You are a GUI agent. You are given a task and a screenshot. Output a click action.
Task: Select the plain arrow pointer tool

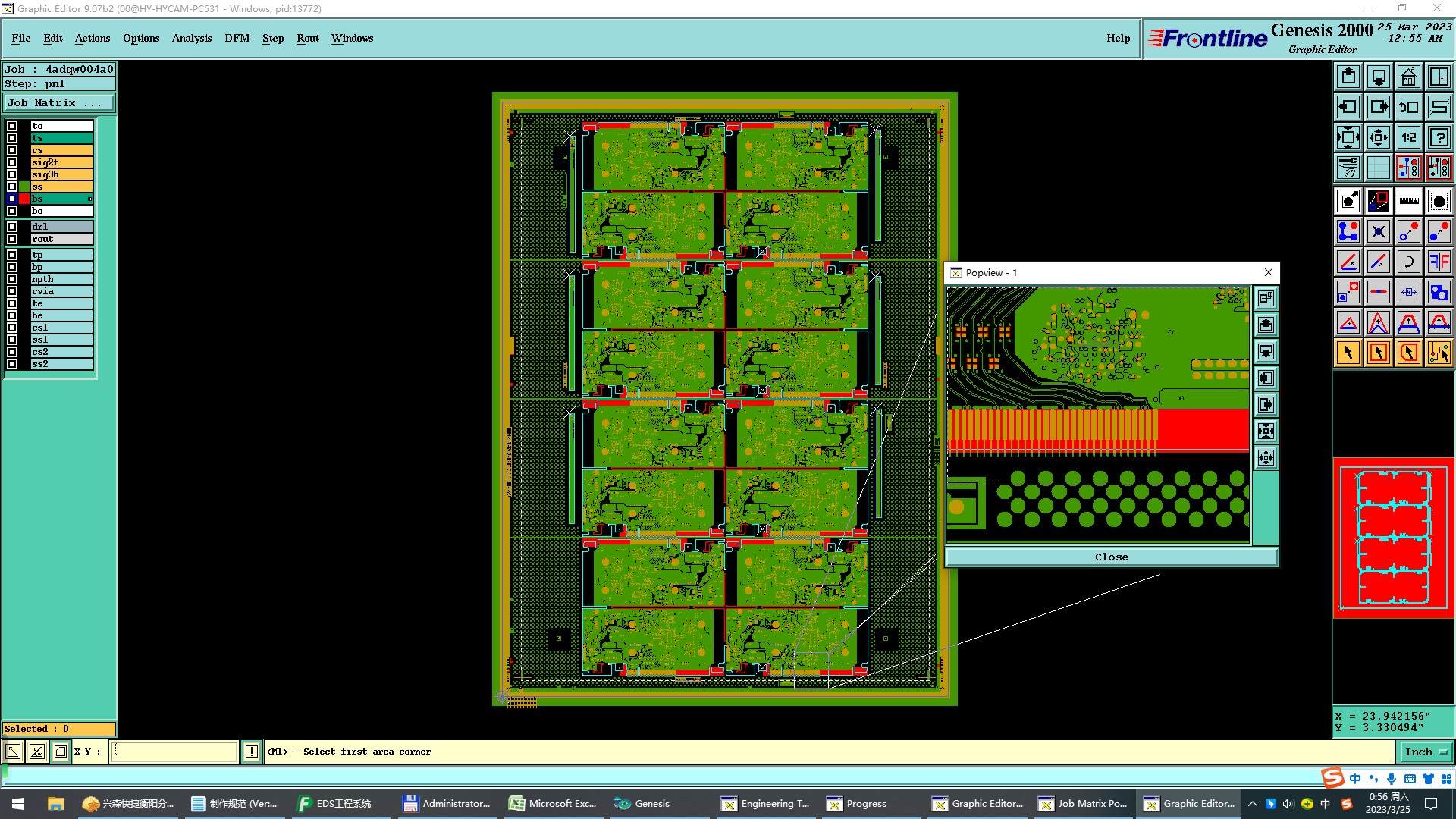tap(1348, 353)
